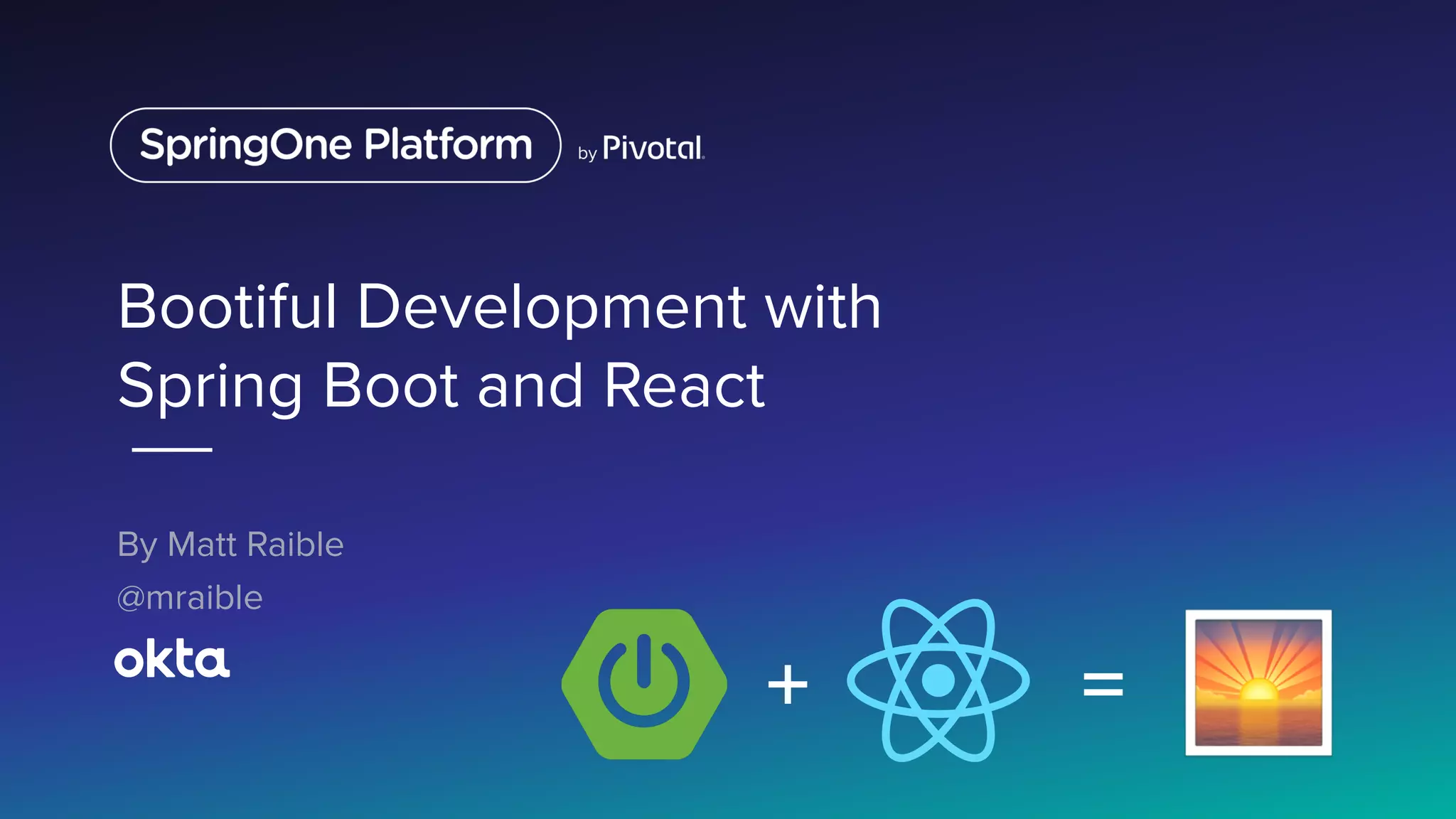Click the short white divider line
Screen dimensions: 1456x819
tap(172, 449)
